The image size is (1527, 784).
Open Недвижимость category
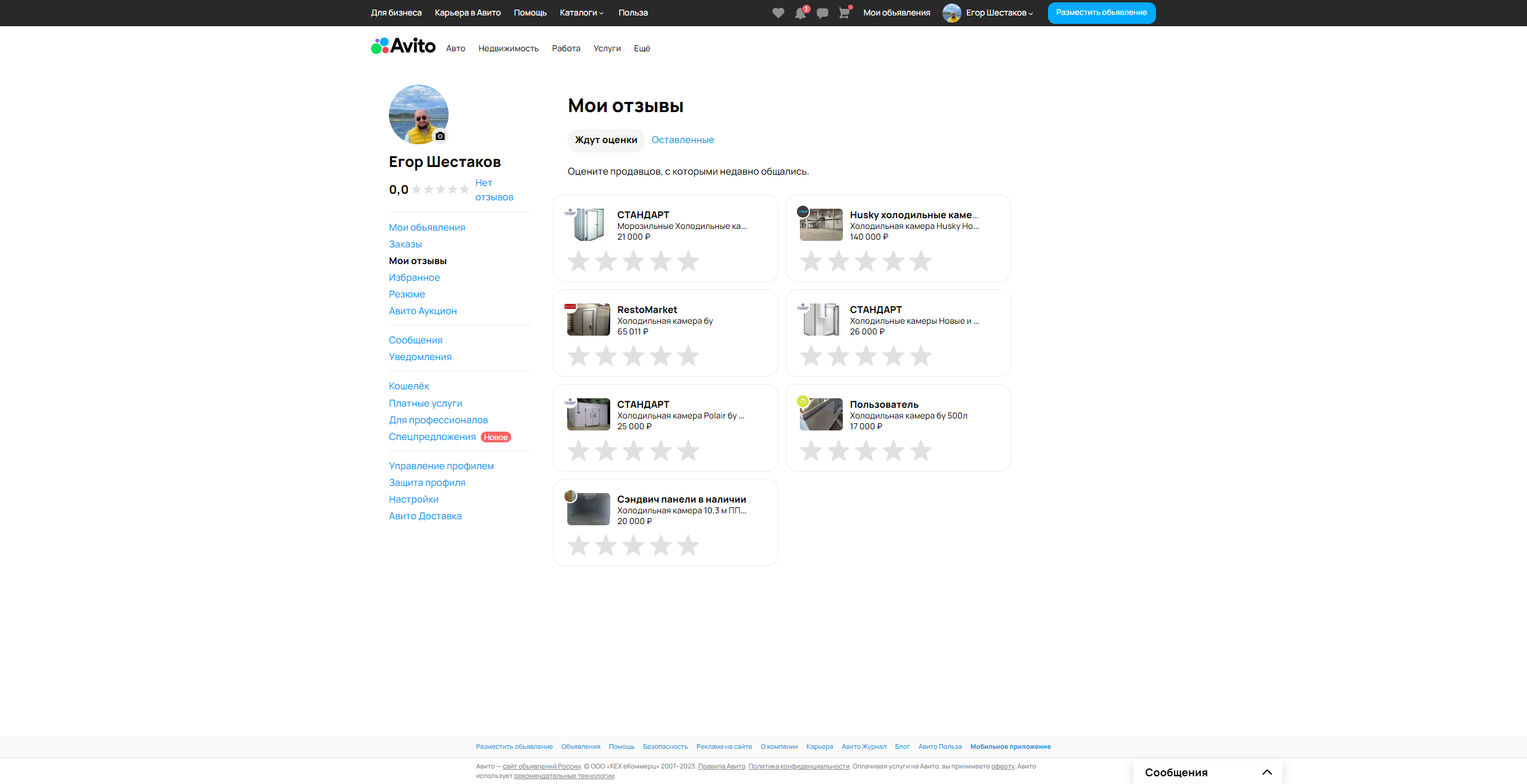tap(509, 49)
